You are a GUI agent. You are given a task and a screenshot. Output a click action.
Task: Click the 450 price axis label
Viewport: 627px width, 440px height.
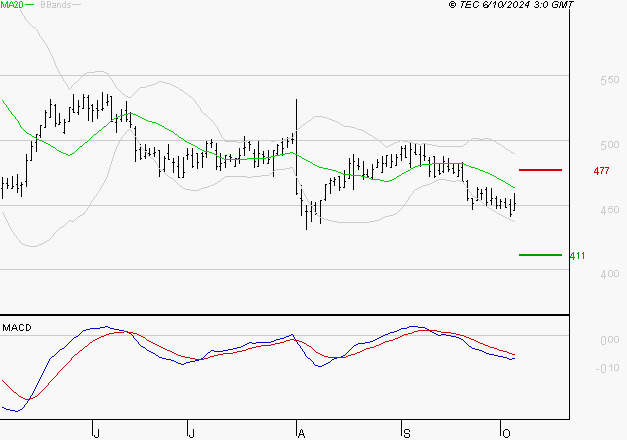coord(610,210)
